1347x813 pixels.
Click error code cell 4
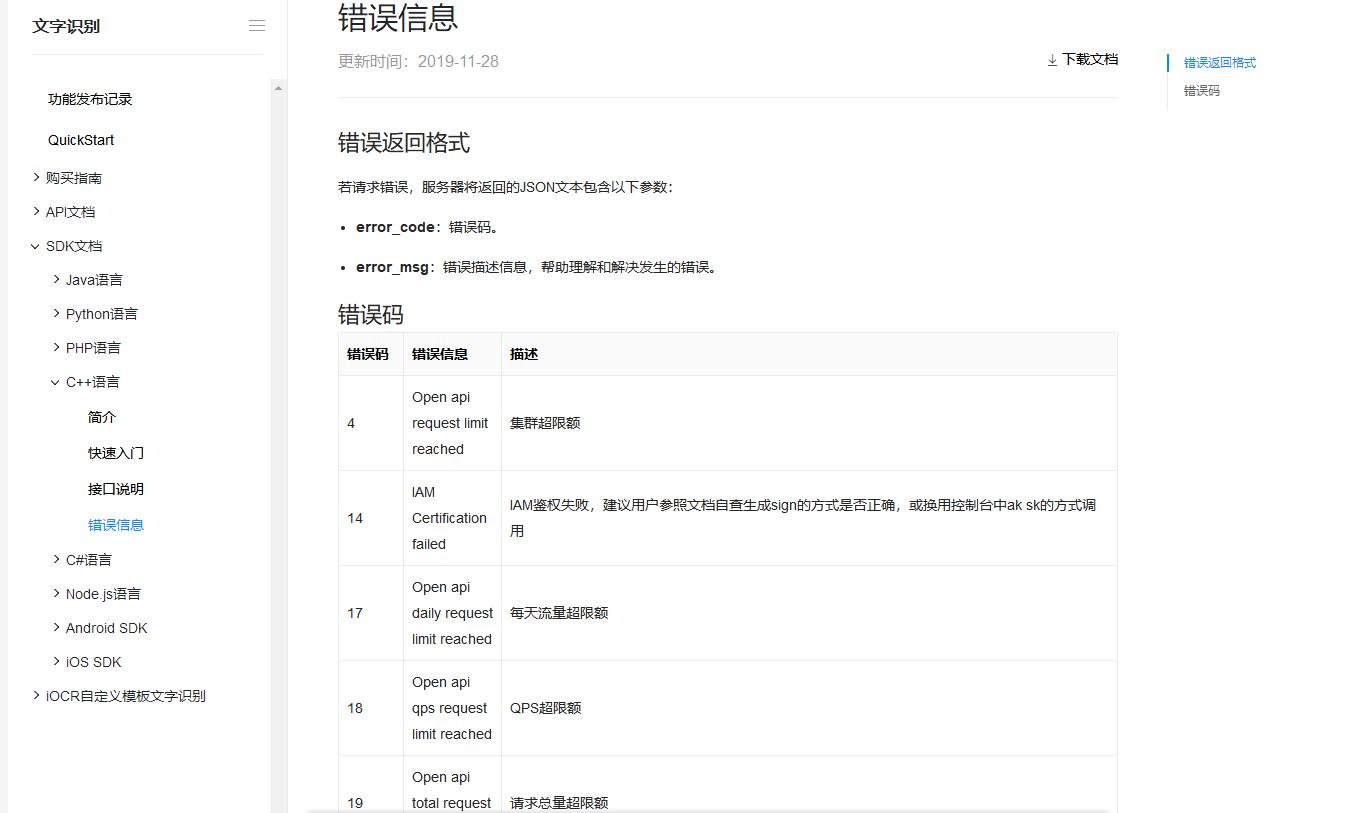pyautogui.click(x=371, y=423)
